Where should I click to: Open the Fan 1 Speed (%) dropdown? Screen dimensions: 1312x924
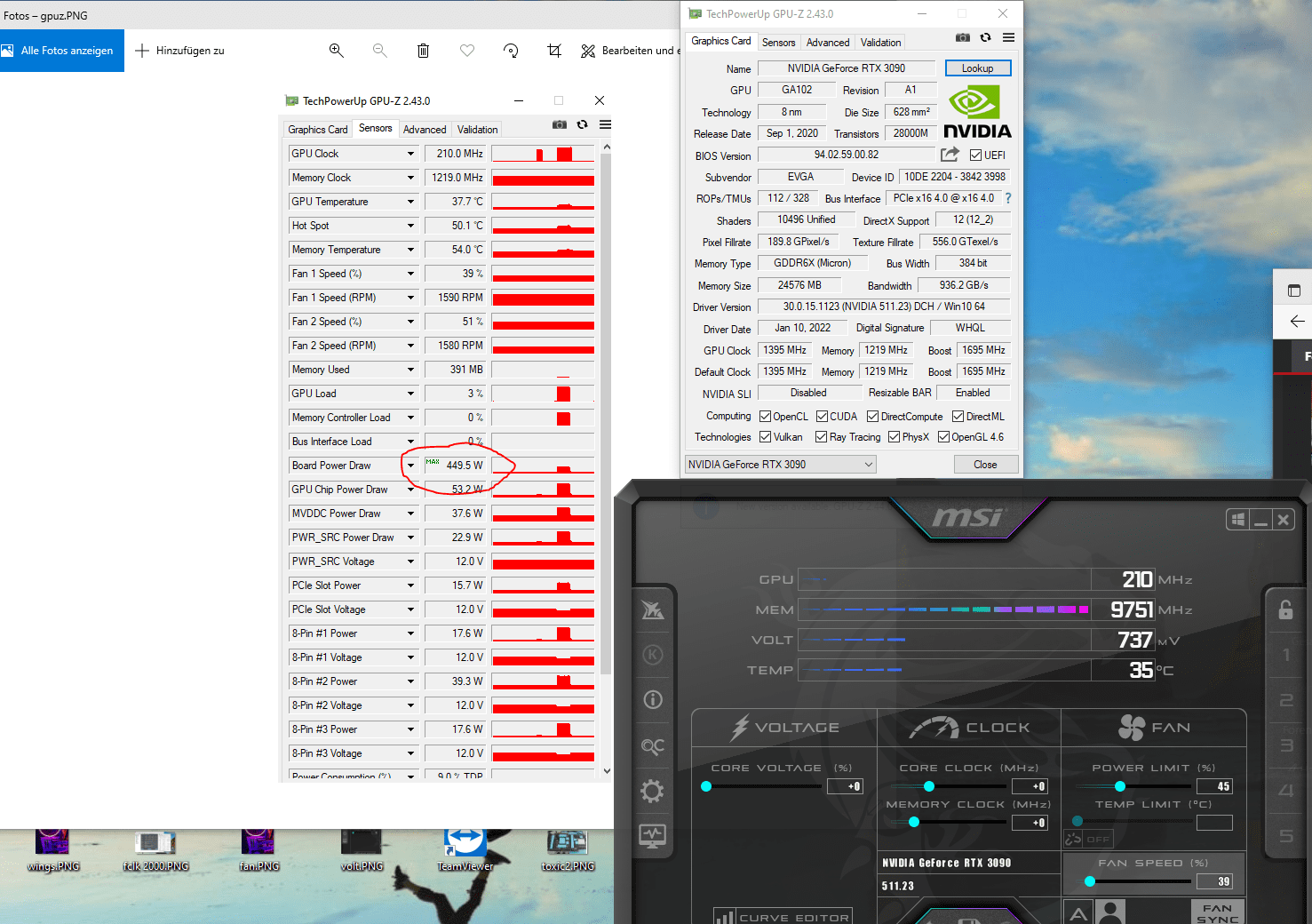(410, 274)
